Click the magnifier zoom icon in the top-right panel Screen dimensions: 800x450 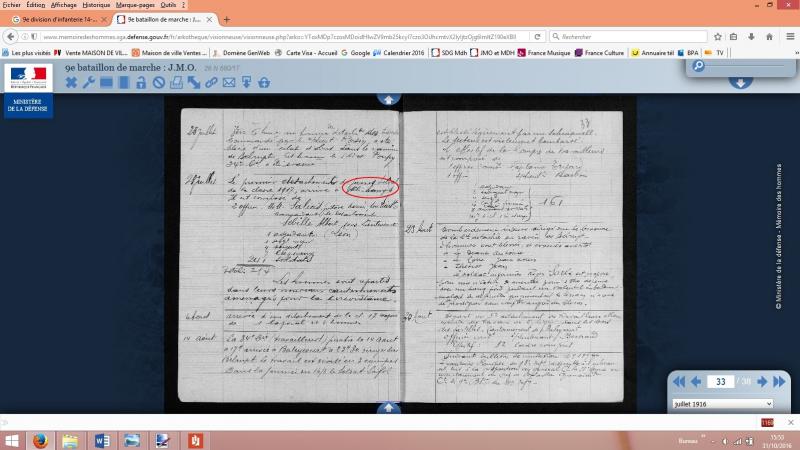(x=698, y=66)
